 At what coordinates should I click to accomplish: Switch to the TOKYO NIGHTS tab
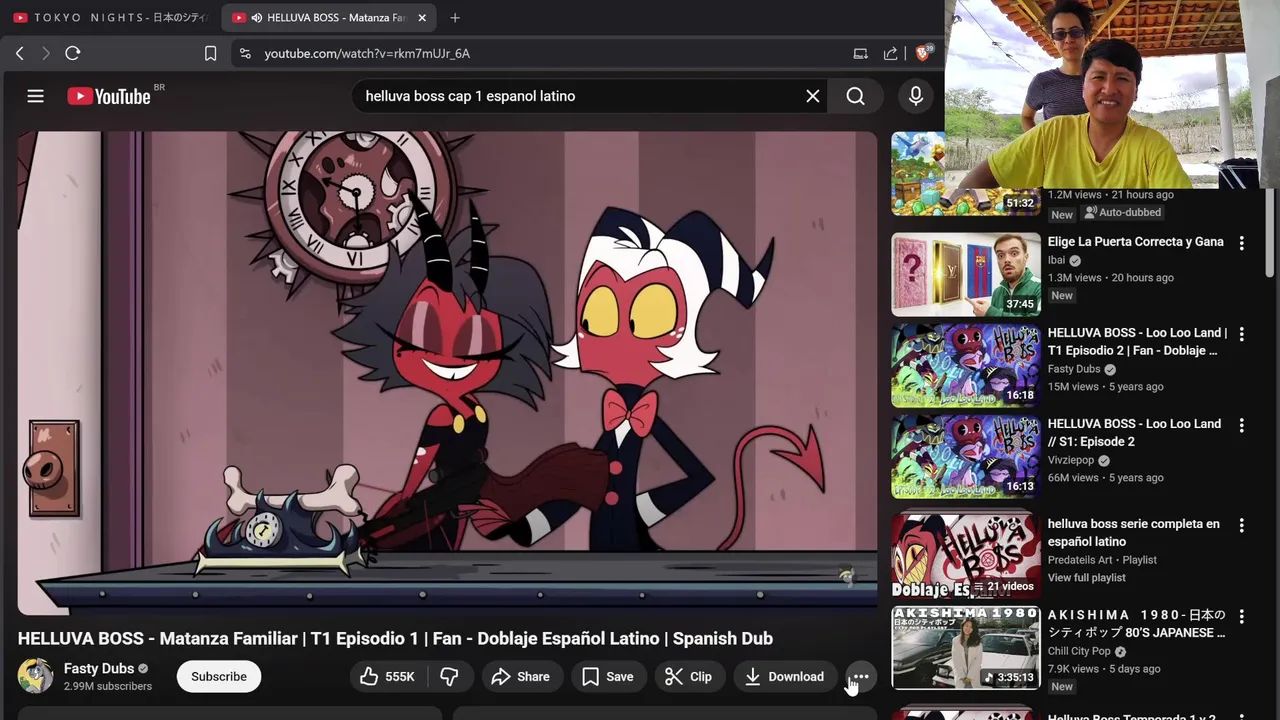pyautogui.click(x=110, y=17)
